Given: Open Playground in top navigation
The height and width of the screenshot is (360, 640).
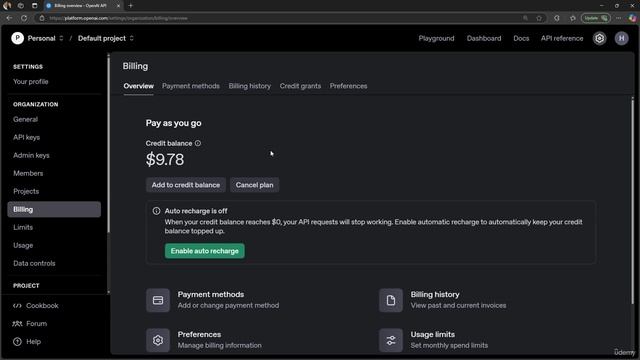Looking at the screenshot, I should 436,38.
